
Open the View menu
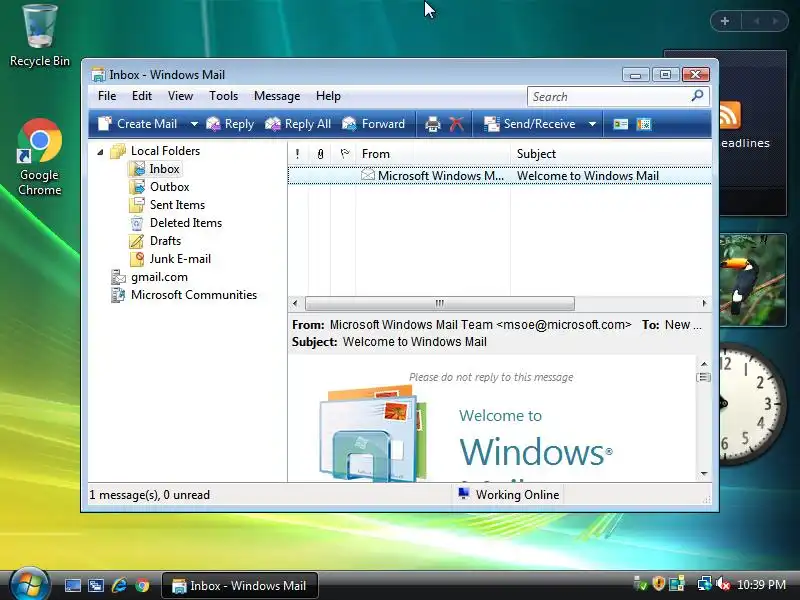click(x=181, y=96)
